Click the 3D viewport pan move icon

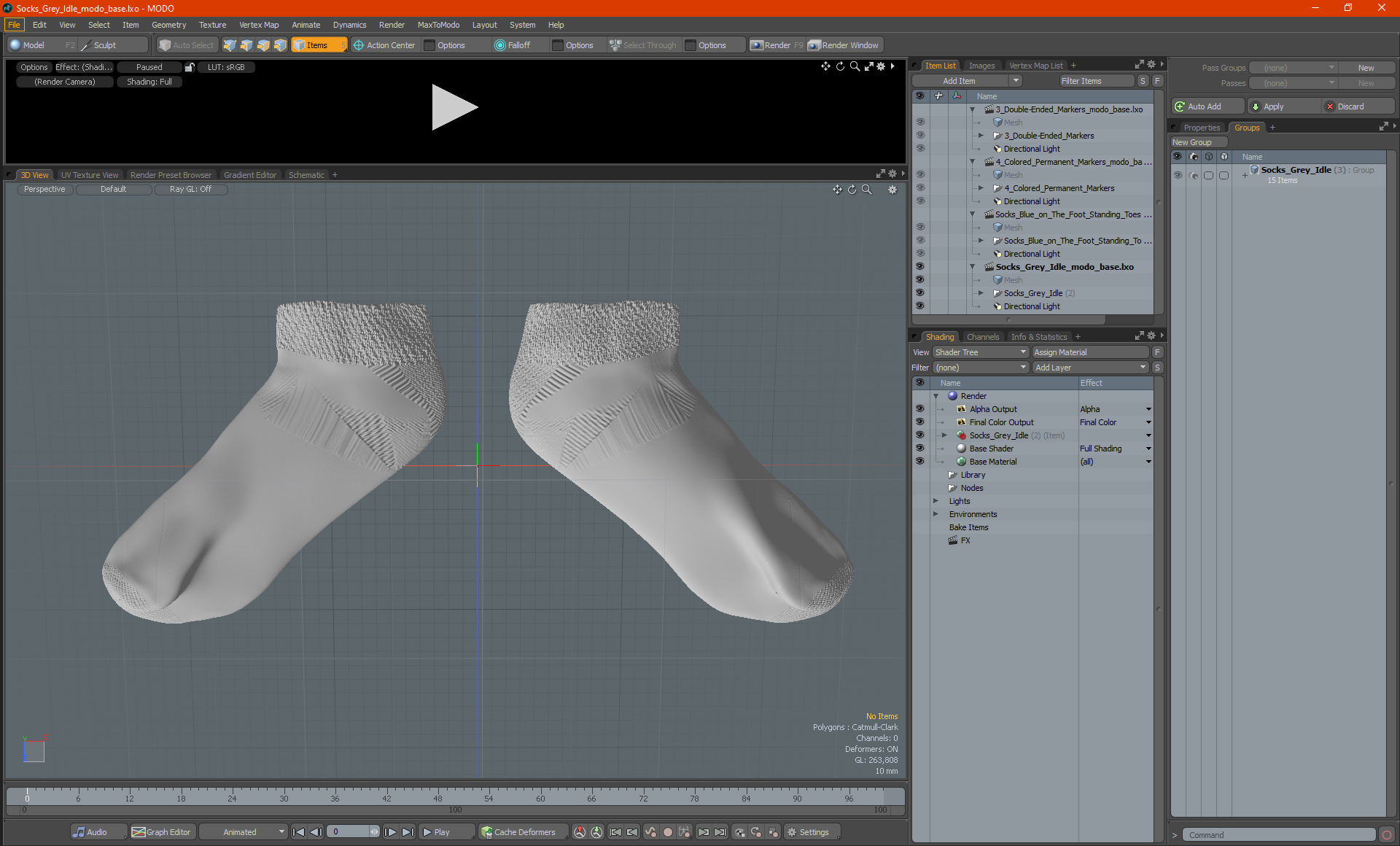pyautogui.click(x=837, y=190)
